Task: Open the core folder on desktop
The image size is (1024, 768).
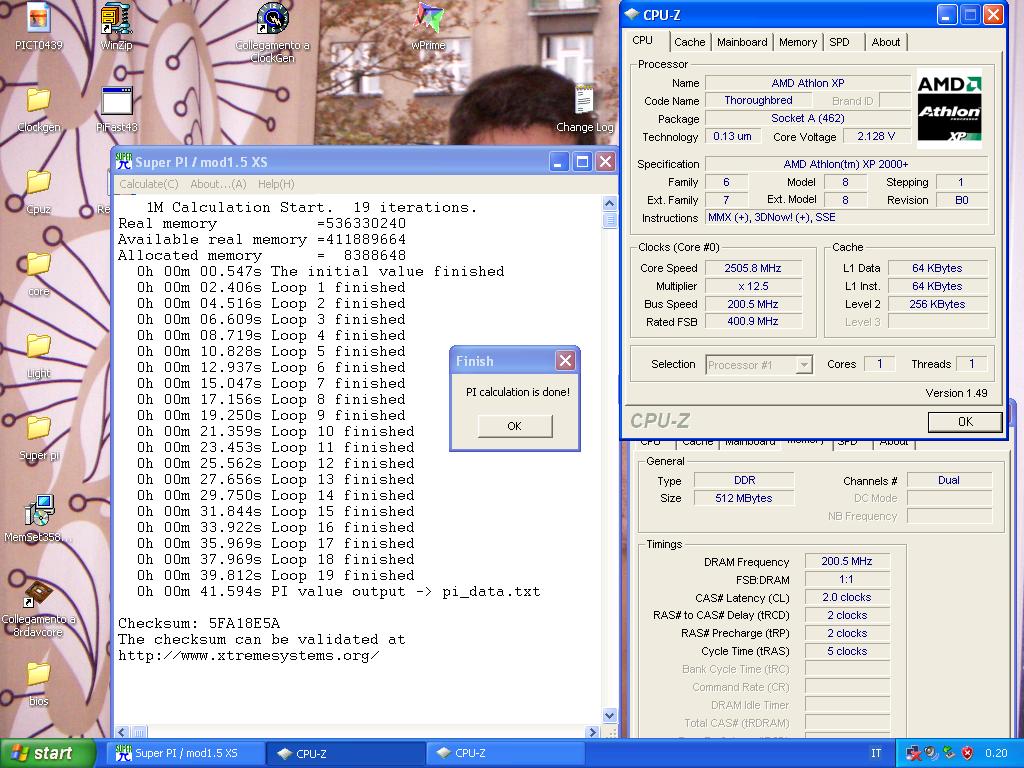Action: [x=39, y=273]
